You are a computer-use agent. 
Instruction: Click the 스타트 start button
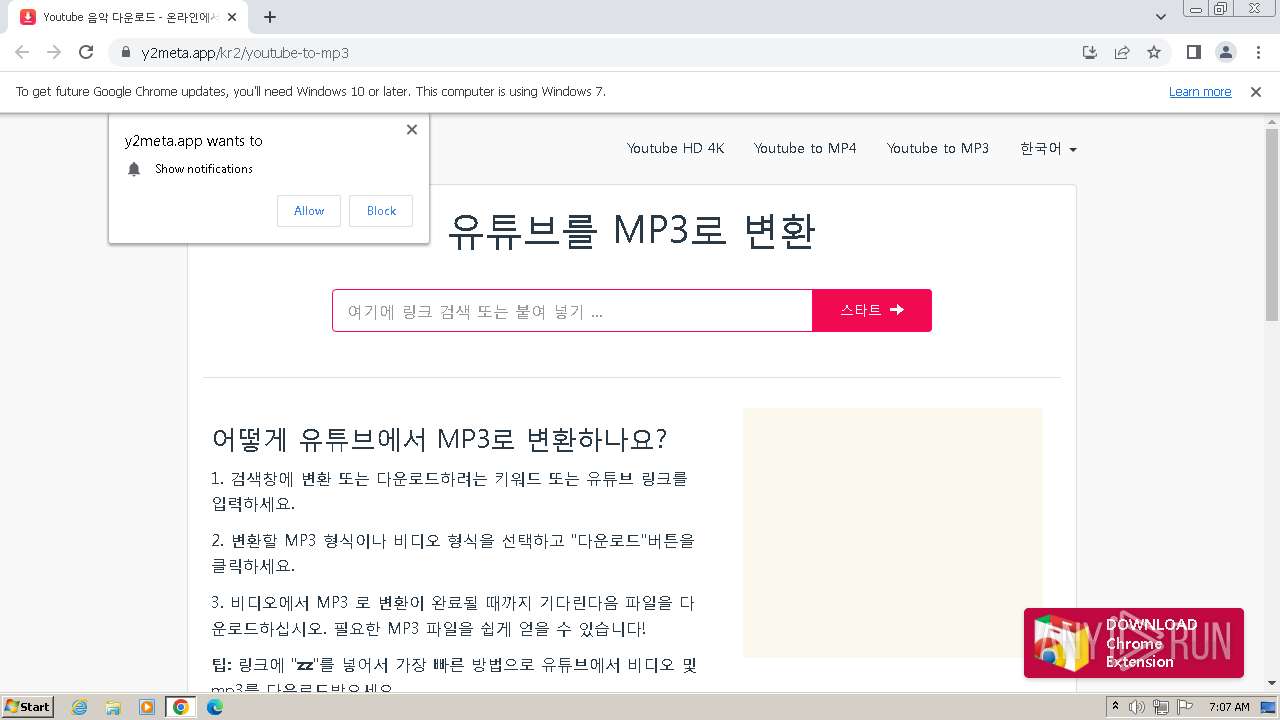[x=872, y=310]
